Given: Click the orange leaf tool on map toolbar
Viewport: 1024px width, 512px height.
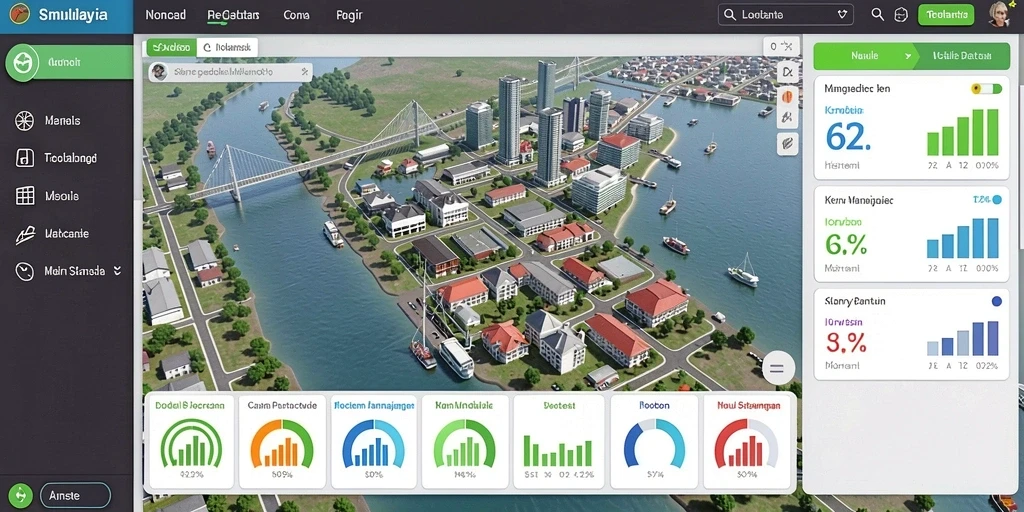Looking at the screenshot, I should click(788, 96).
